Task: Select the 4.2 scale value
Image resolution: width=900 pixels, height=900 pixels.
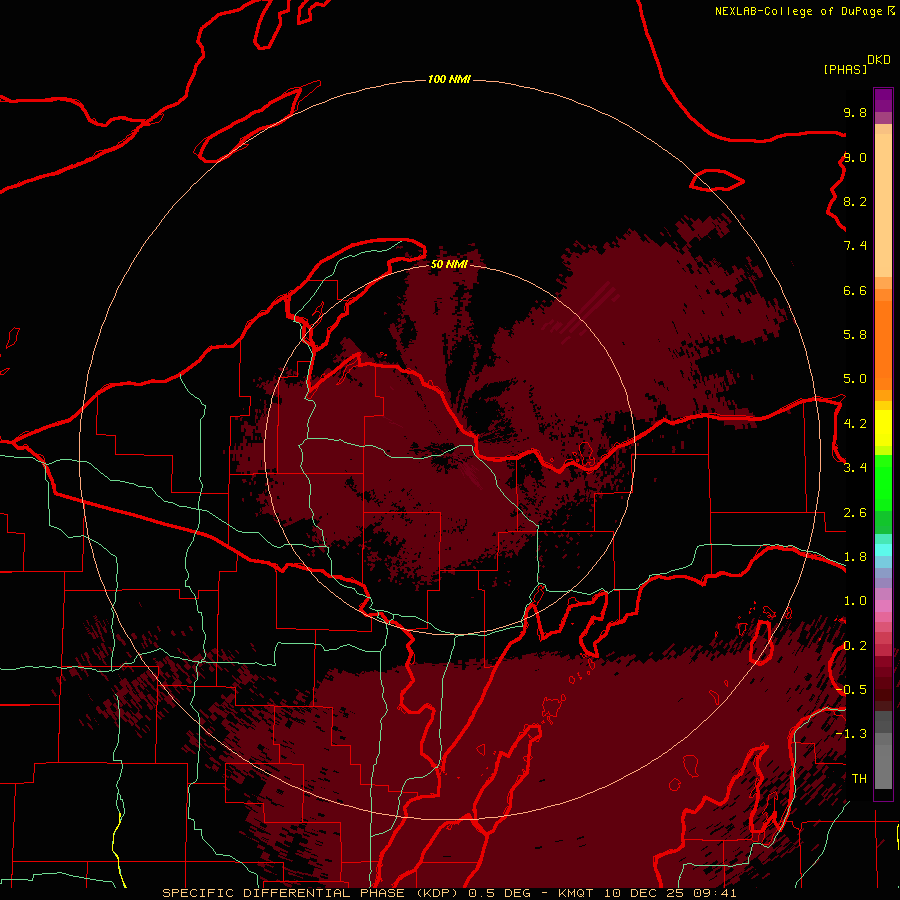Action: pyautogui.click(x=855, y=424)
